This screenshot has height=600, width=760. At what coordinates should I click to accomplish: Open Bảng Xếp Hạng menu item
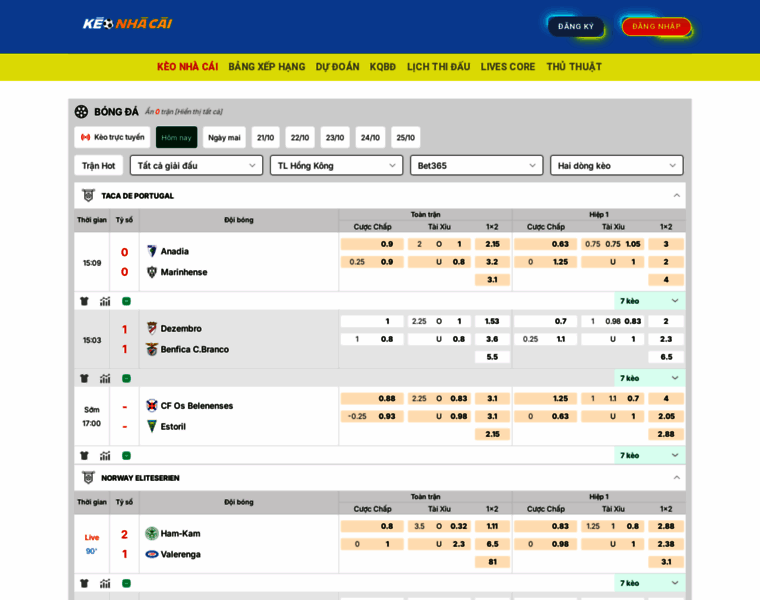coord(266,67)
